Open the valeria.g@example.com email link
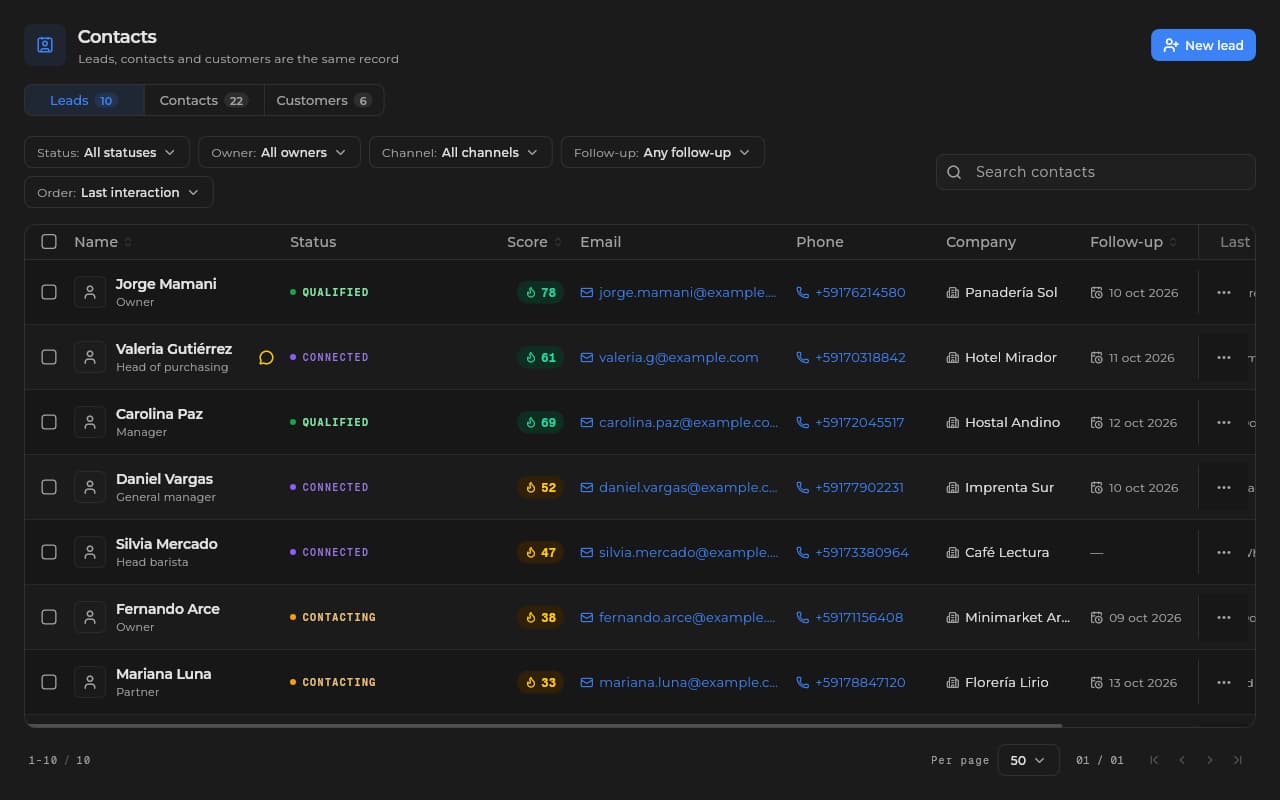1280x800 pixels. (670, 357)
